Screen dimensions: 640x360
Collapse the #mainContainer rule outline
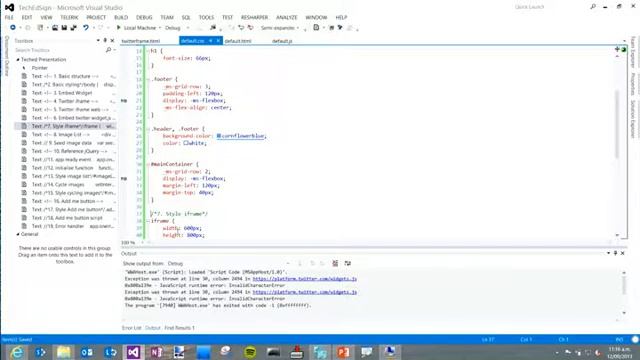tap(148, 164)
